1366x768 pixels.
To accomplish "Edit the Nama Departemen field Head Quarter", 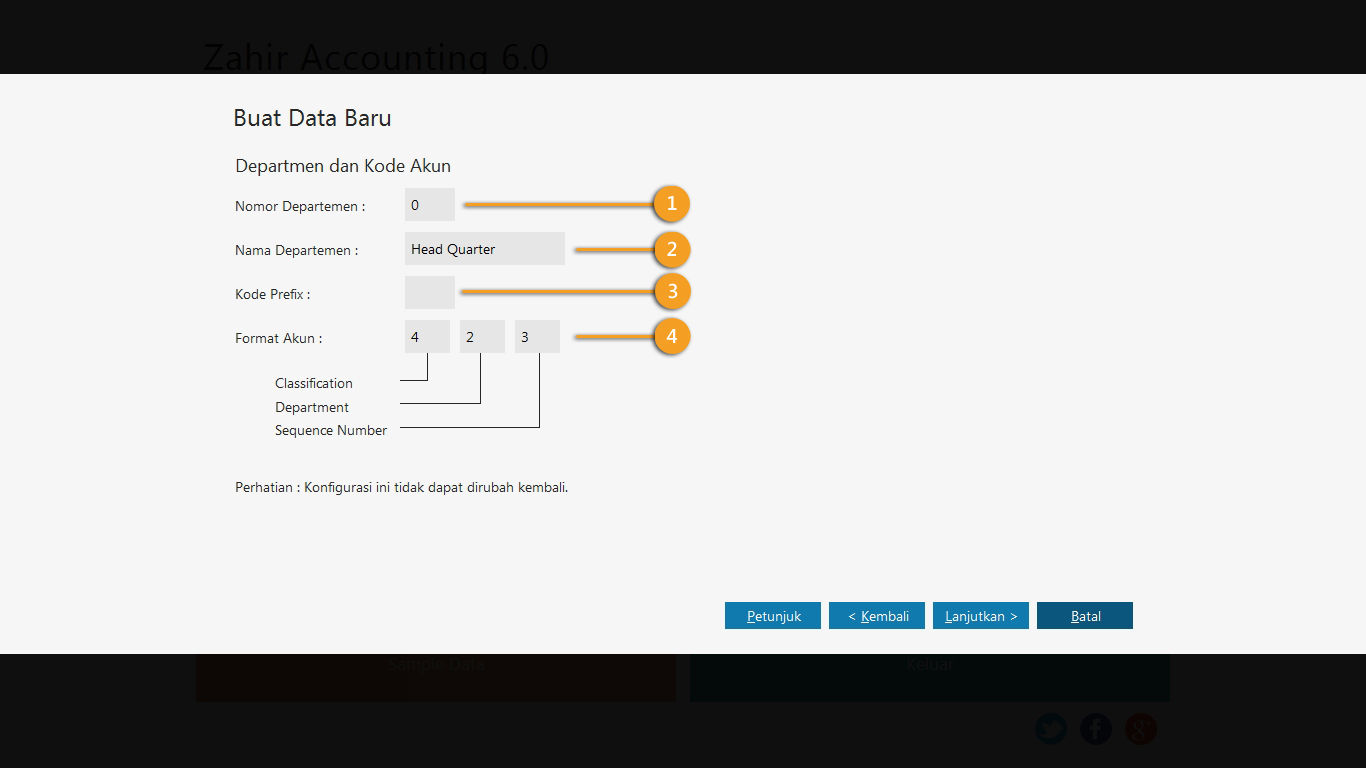I will [x=485, y=249].
